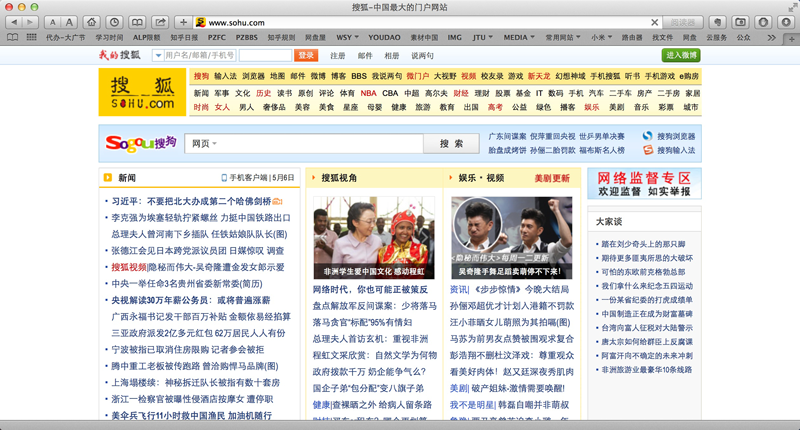Open the 网页 search type dropdown
The height and width of the screenshot is (430, 800).
click(x=204, y=144)
